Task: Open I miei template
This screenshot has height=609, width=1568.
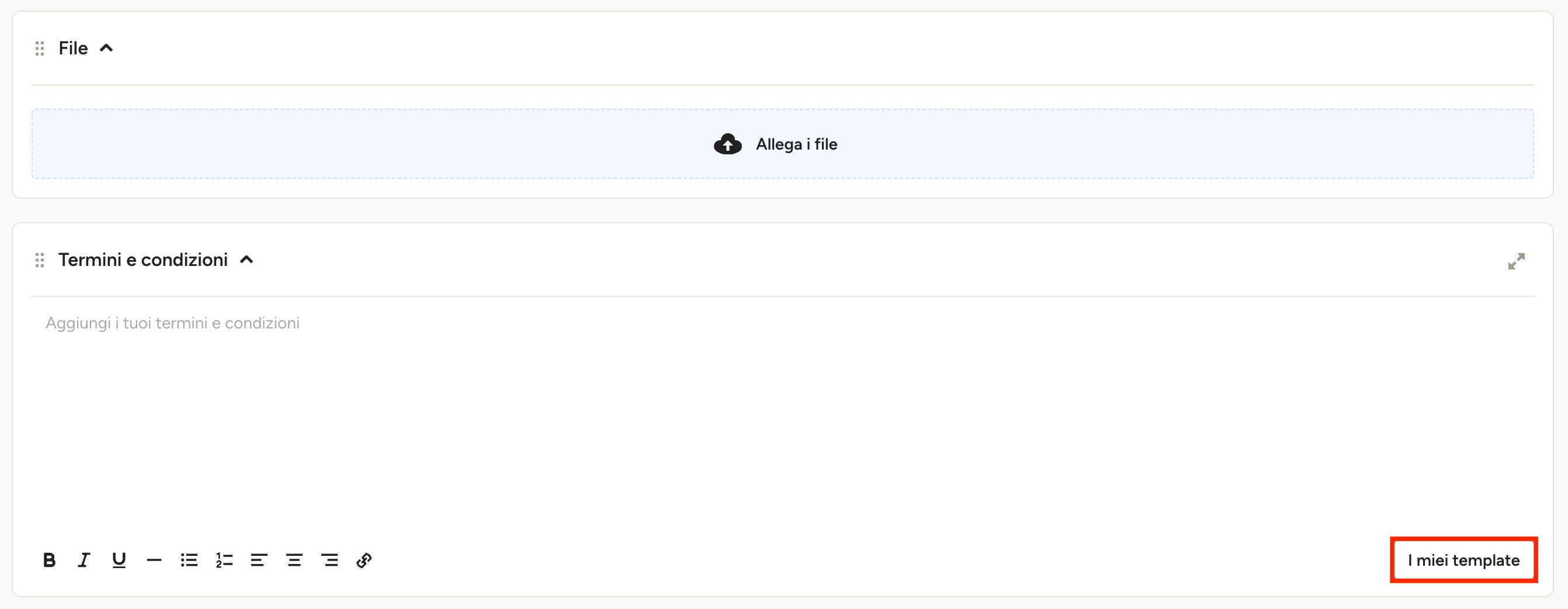Action: click(1463, 560)
